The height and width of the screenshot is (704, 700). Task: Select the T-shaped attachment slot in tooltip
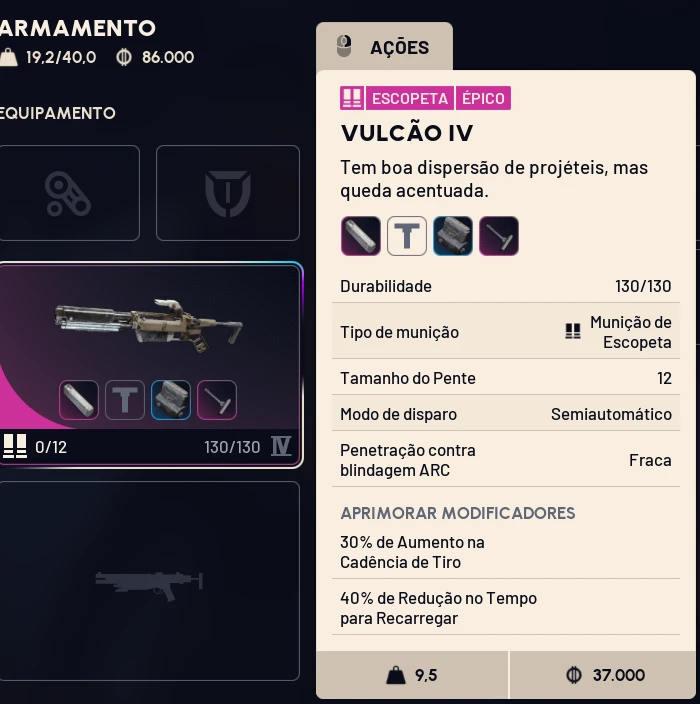(407, 236)
